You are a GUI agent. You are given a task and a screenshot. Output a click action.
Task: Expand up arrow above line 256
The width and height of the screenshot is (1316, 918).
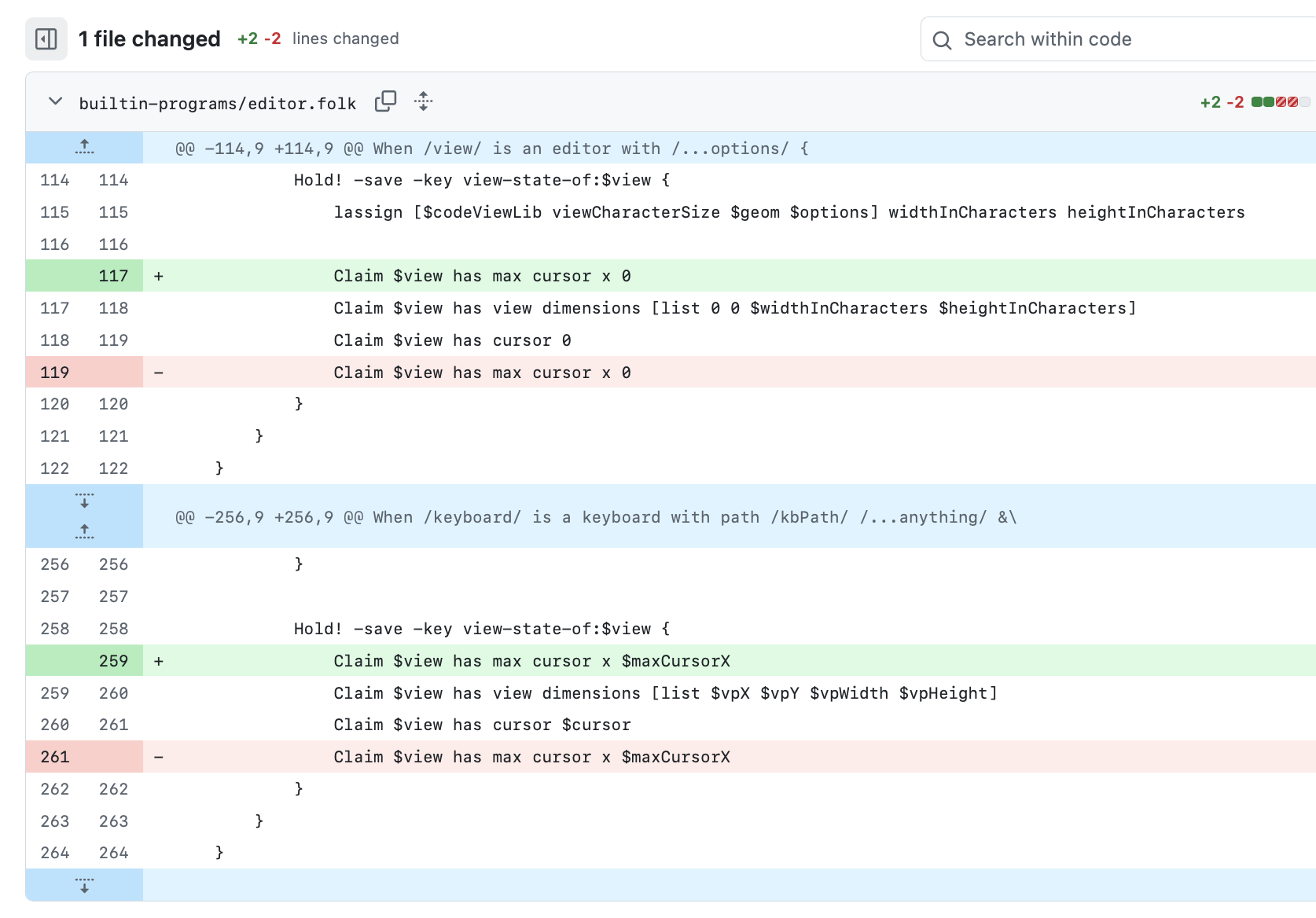pyautogui.click(x=84, y=532)
